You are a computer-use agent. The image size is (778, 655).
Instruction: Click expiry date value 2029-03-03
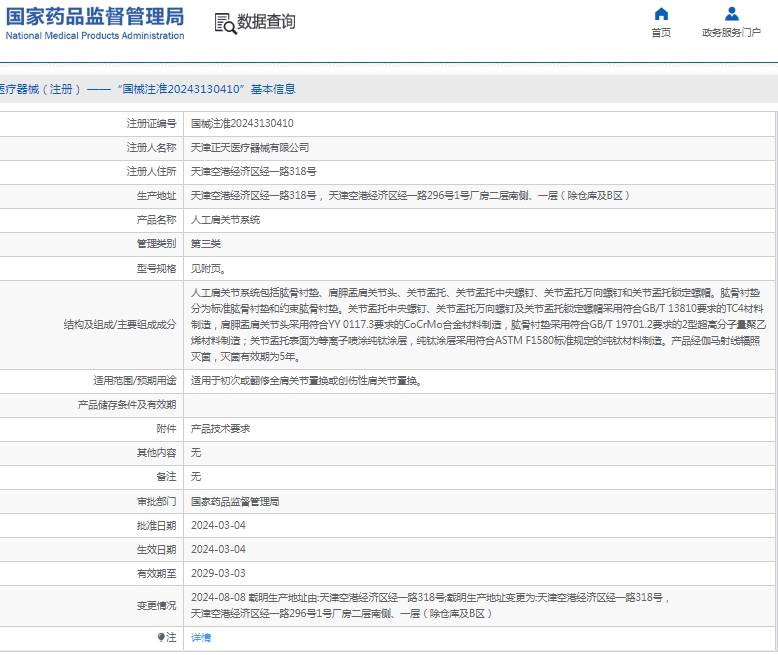218,574
